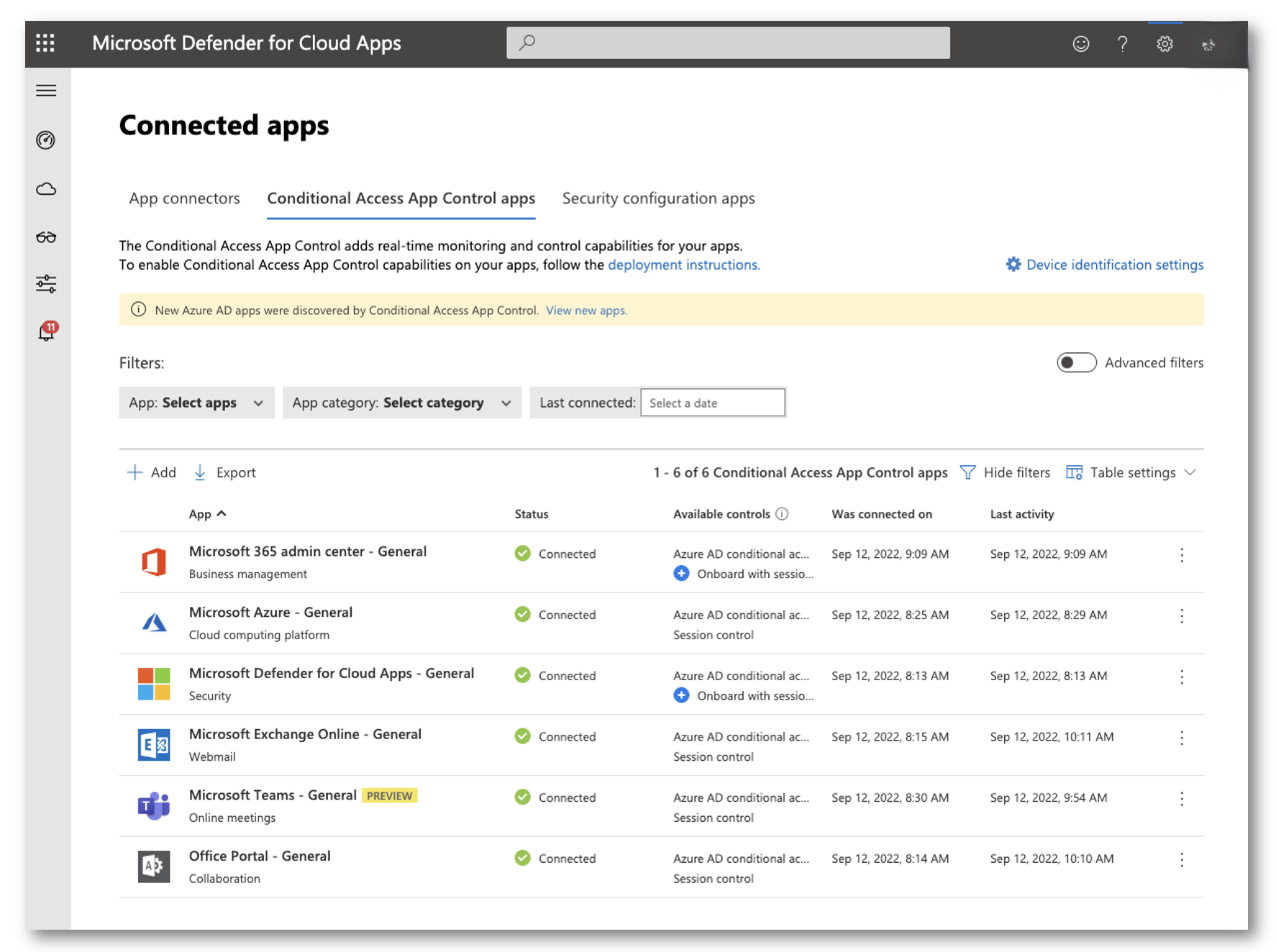Viewport: 1276px width, 952px height.
Task: Expand the hamburger navigation menu
Action: [46, 91]
